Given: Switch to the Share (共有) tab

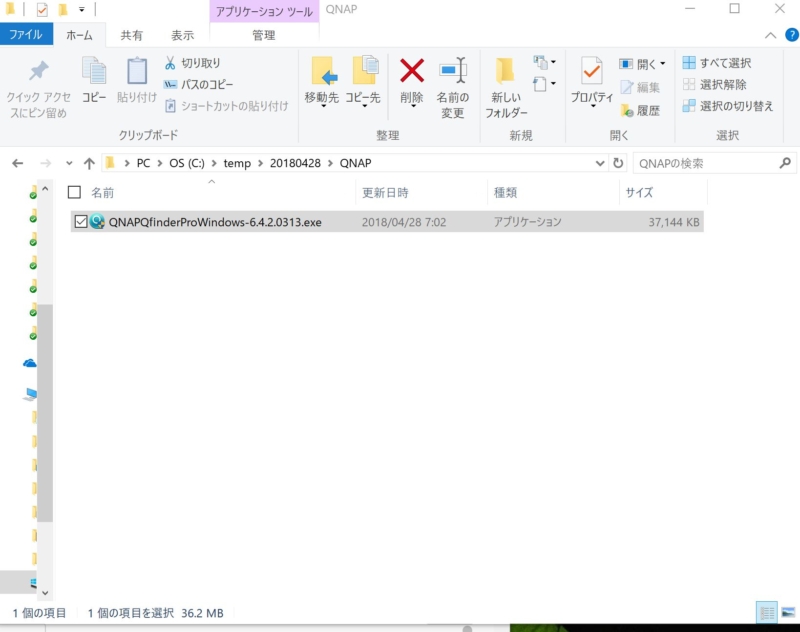Looking at the screenshot, I should tap(132, 35).
